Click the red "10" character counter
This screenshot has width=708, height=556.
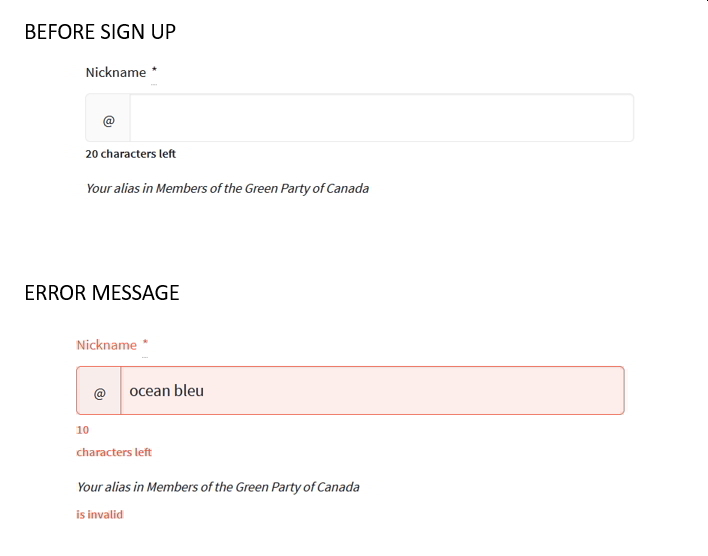click(x=83, y=430)
